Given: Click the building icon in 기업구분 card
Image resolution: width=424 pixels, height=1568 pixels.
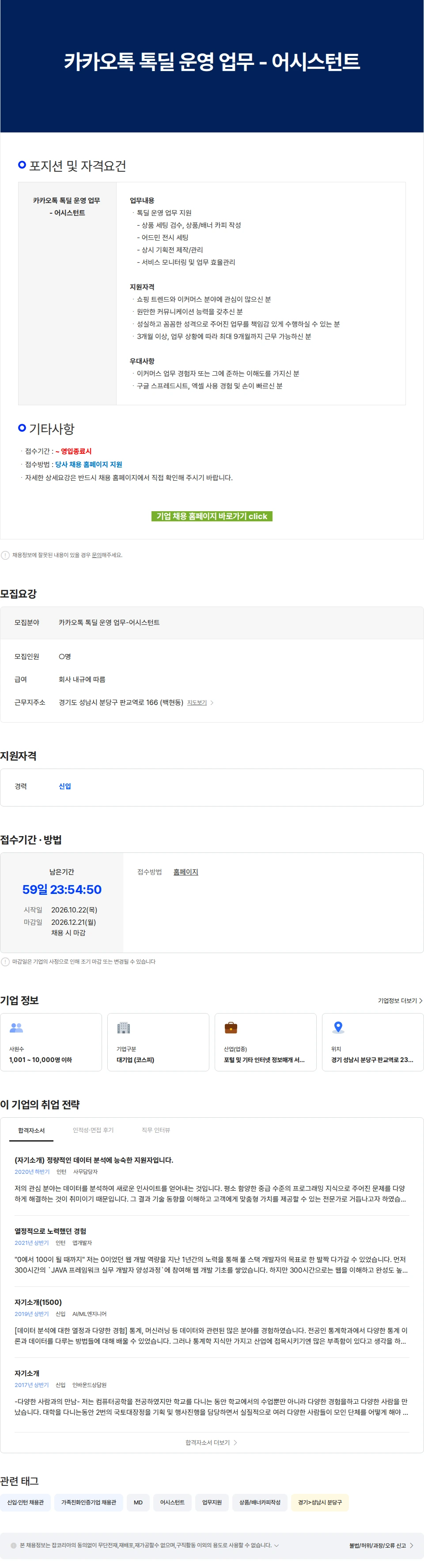Looking at the screenshot, I should [x=124, y=1028].
